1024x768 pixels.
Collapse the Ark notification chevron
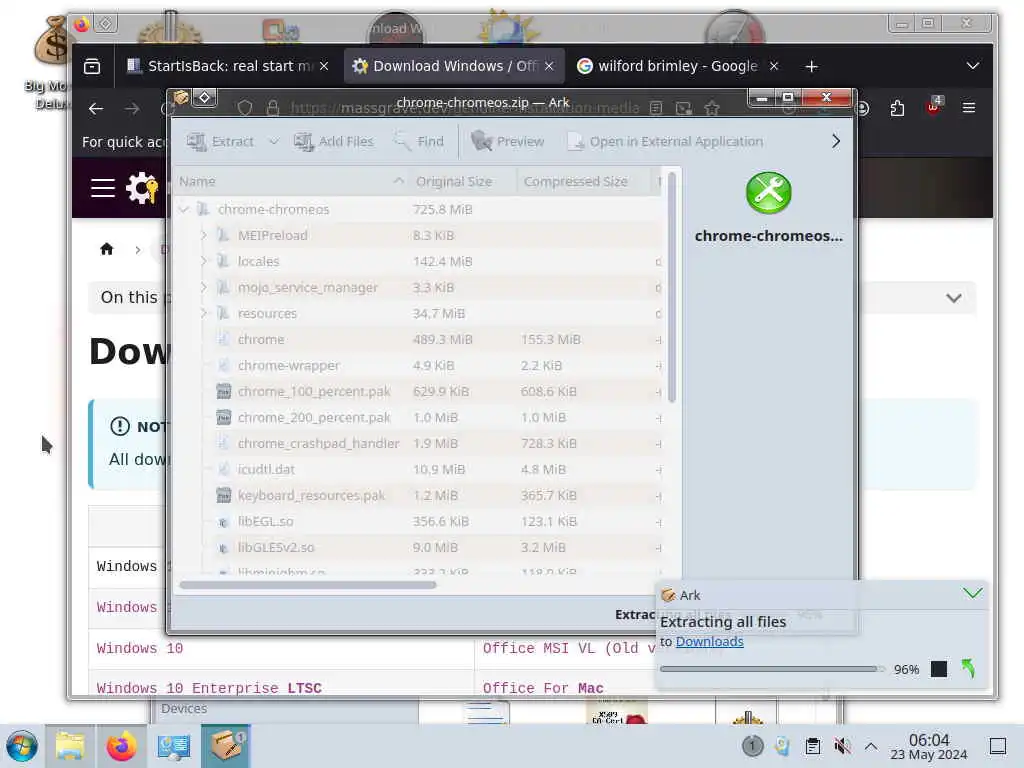tap(972, 593)
